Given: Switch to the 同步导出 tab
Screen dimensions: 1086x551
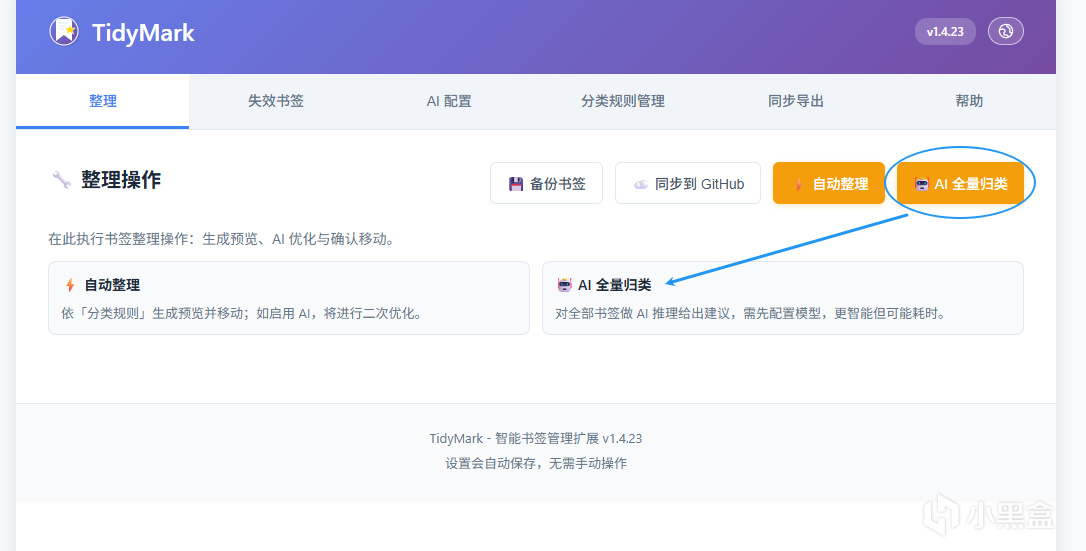Looking at the screenshot, I should coord(796,101).
